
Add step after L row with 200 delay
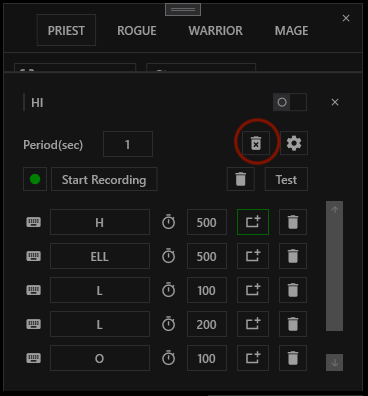(x=253, y=324)
